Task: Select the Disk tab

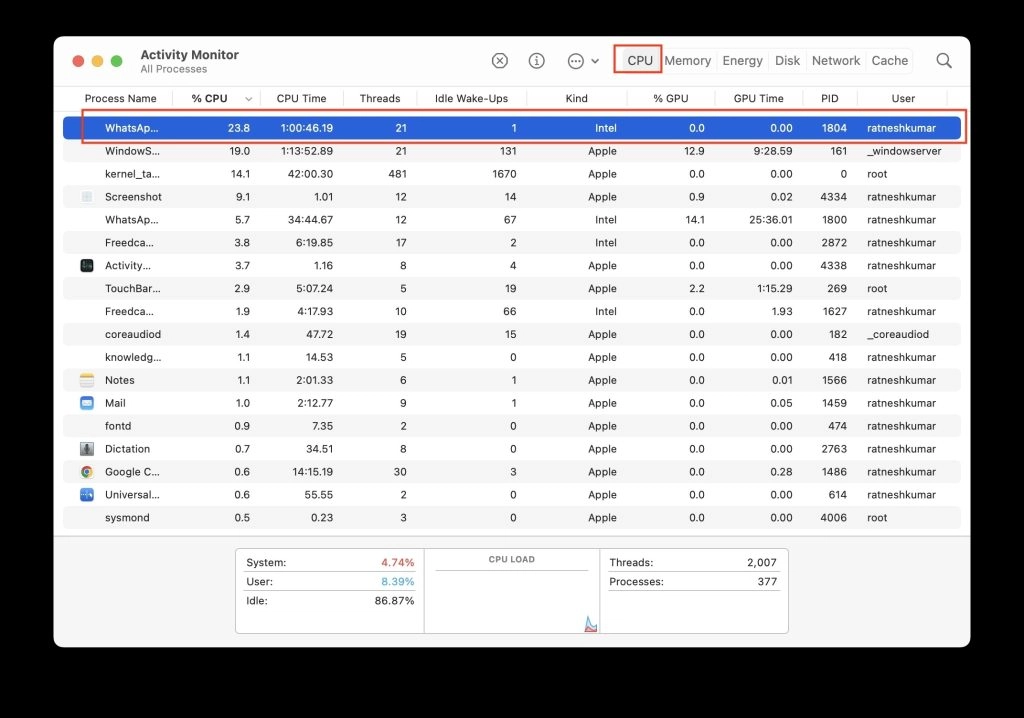Action: (787, 60)
